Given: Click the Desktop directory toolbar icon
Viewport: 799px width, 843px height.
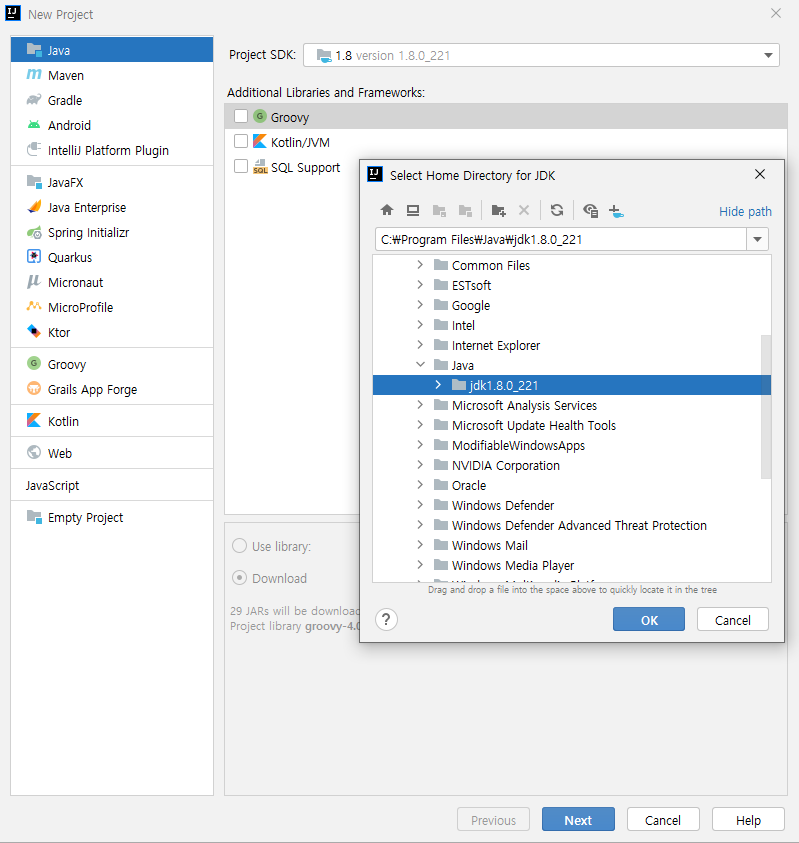Looking at the screenshot, I should (413, 210).
